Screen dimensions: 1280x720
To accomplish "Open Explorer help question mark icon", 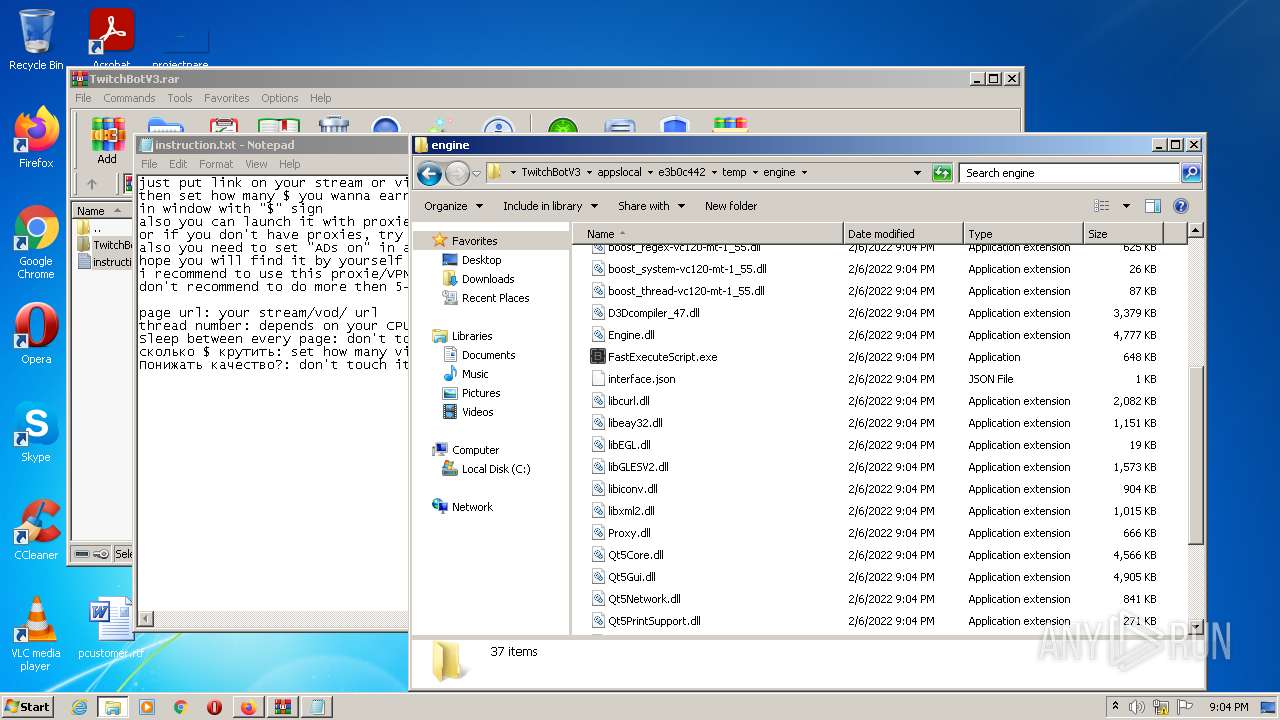I will pyautogui.click(x=1181, y=206).
